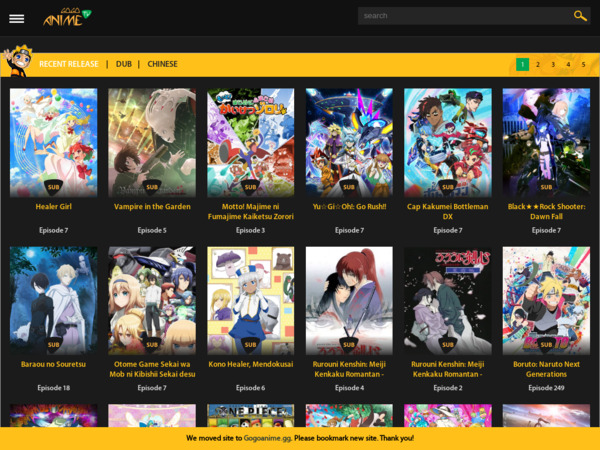This screenshot has height=450, width=600.
Task: Click Episode 18 under Baraou no Souretsu
Action: [54, 388]
